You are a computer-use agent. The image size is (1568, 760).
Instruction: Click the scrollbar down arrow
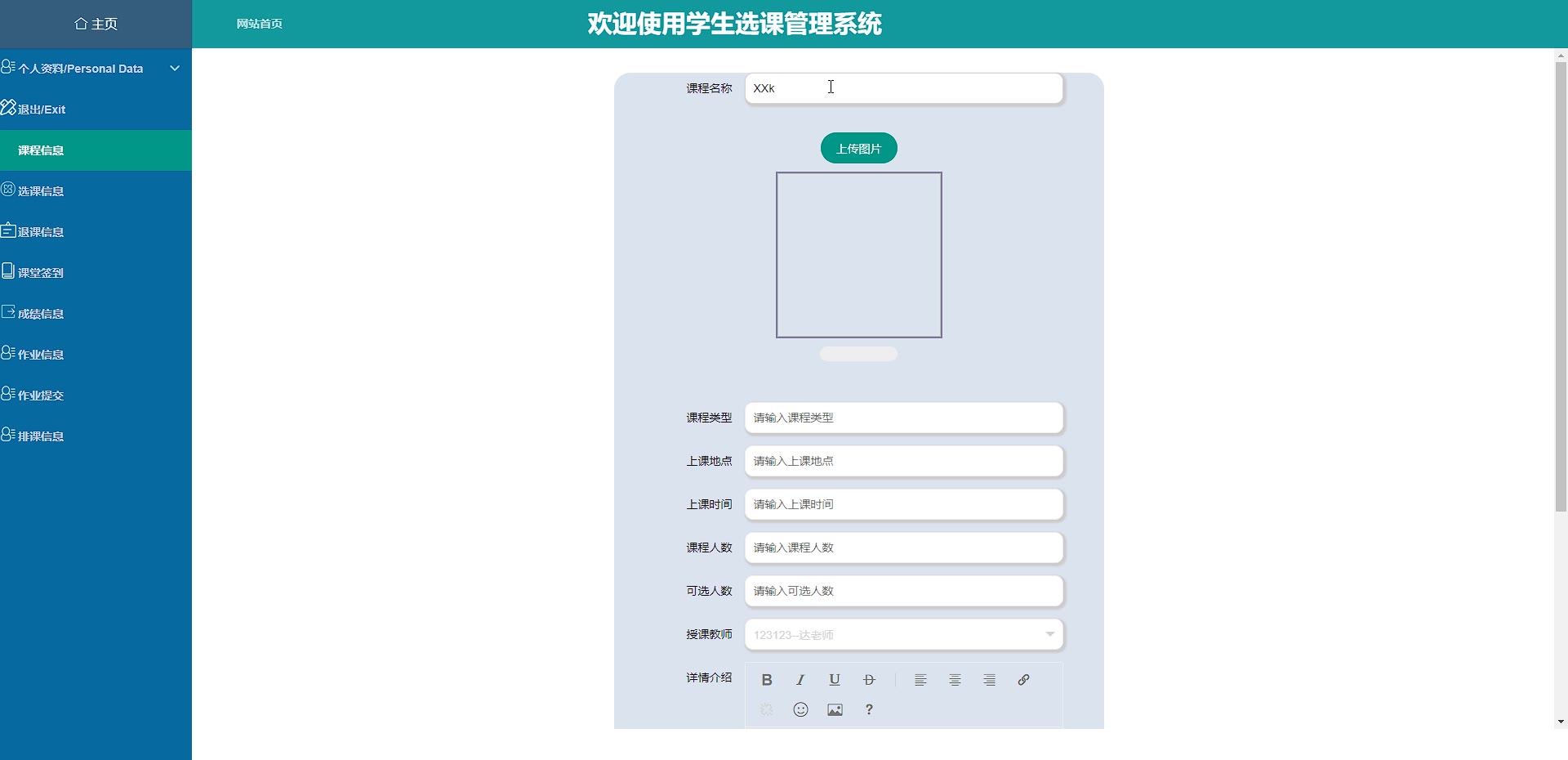point(1561,722)
